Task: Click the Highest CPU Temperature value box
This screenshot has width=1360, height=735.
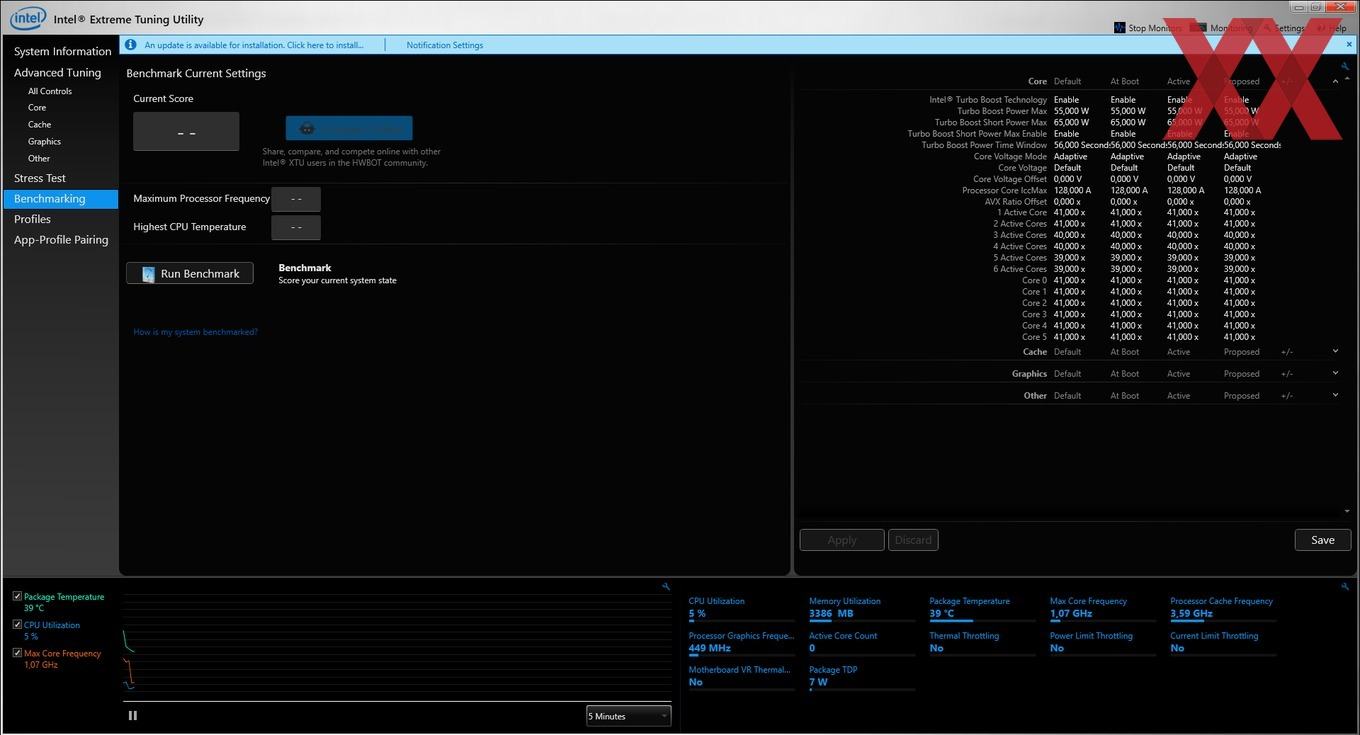Action: point(296,227)
